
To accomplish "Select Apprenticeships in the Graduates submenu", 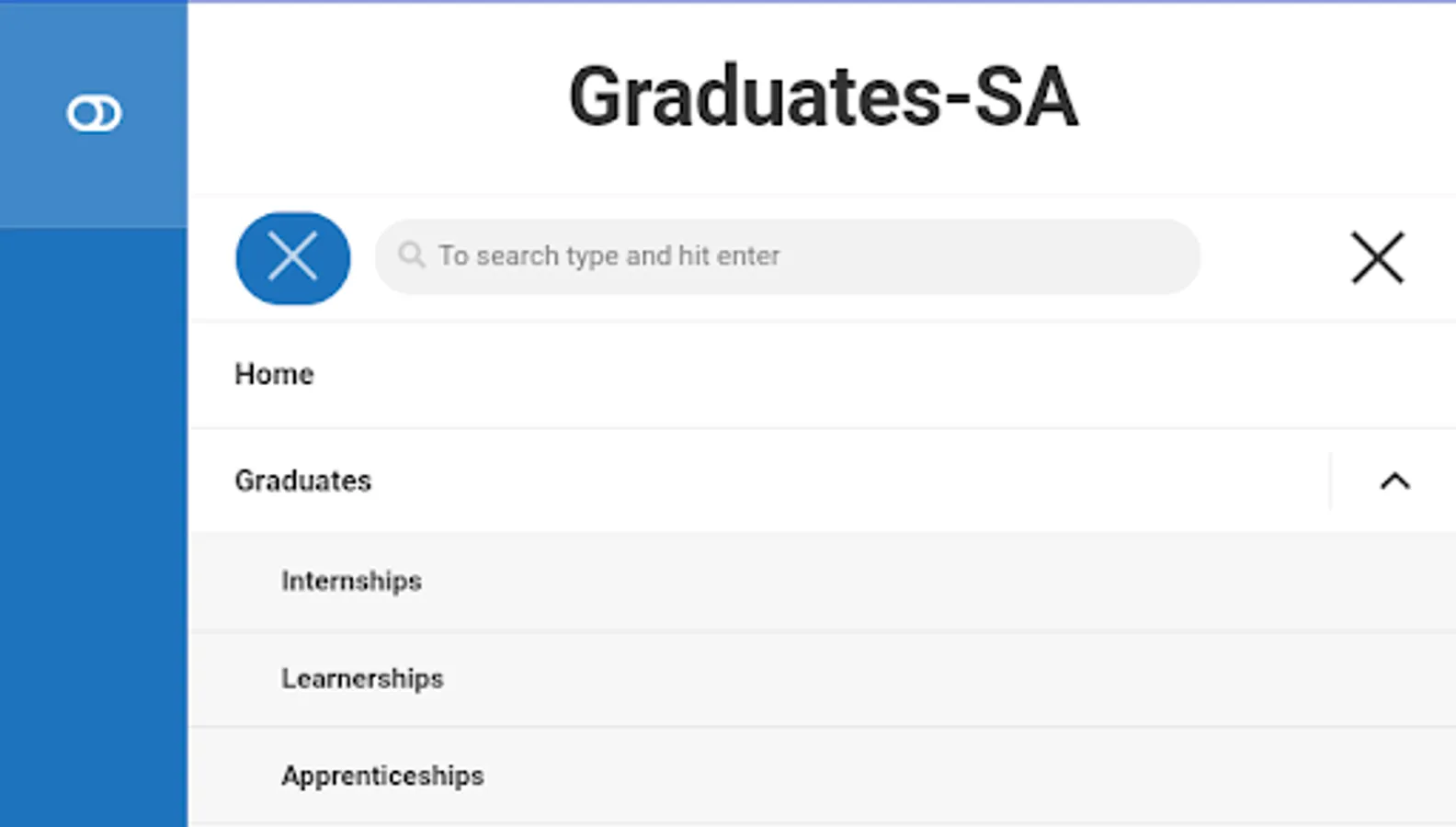I will [x=382, y=776].
